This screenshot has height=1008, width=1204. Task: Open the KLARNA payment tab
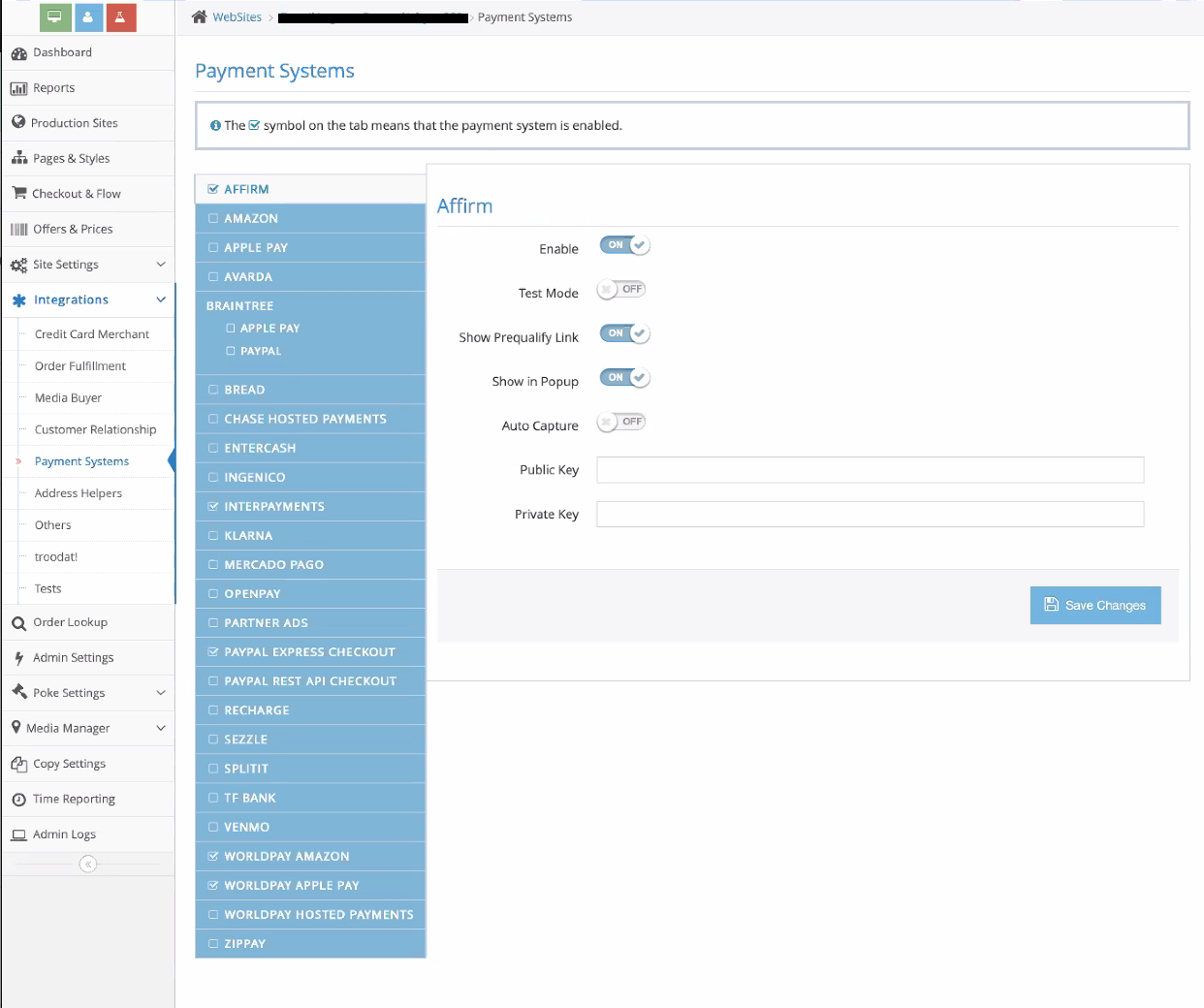click(310, 535)
